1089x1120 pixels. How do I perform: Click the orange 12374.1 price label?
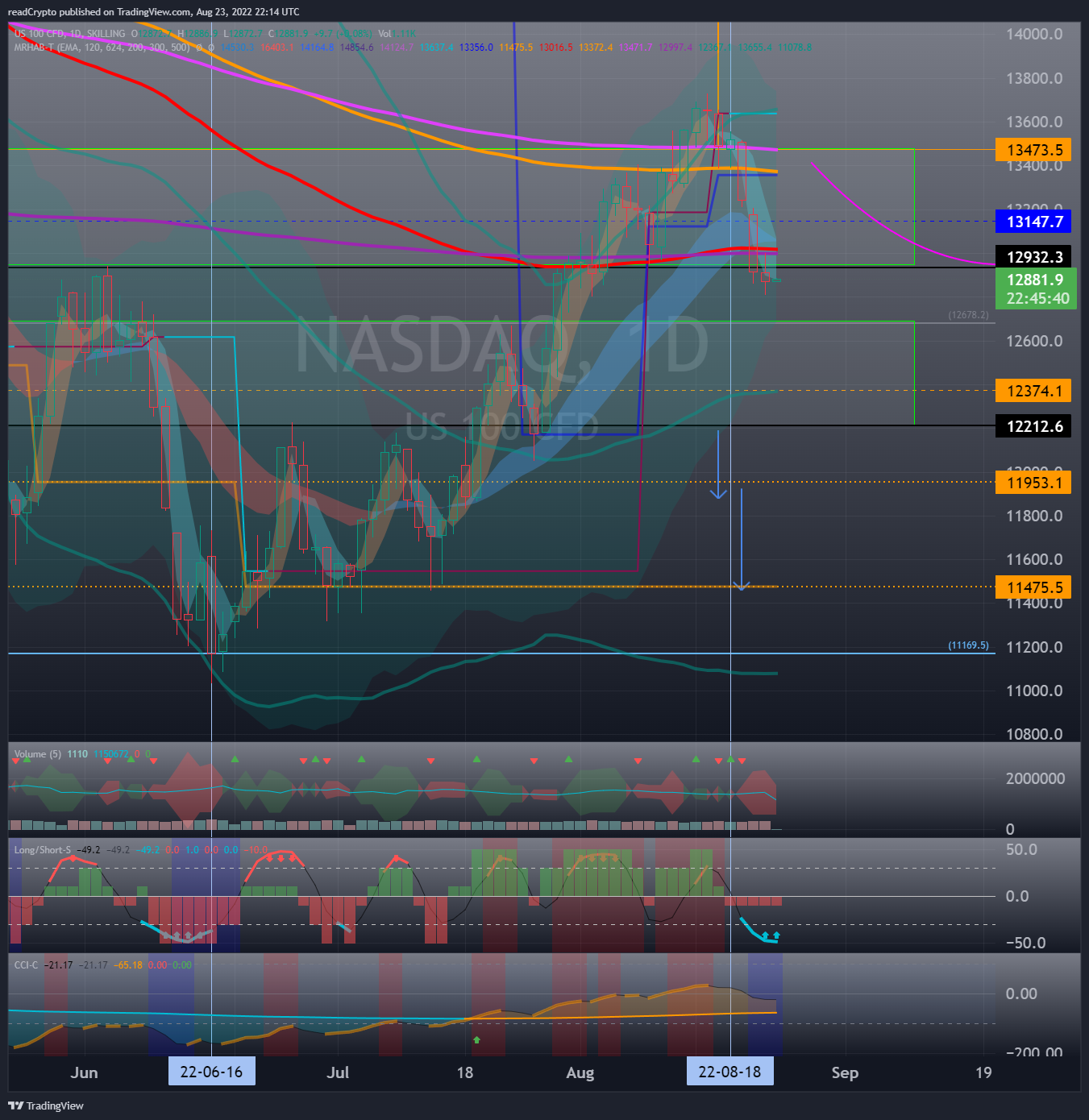(1033, 391)
